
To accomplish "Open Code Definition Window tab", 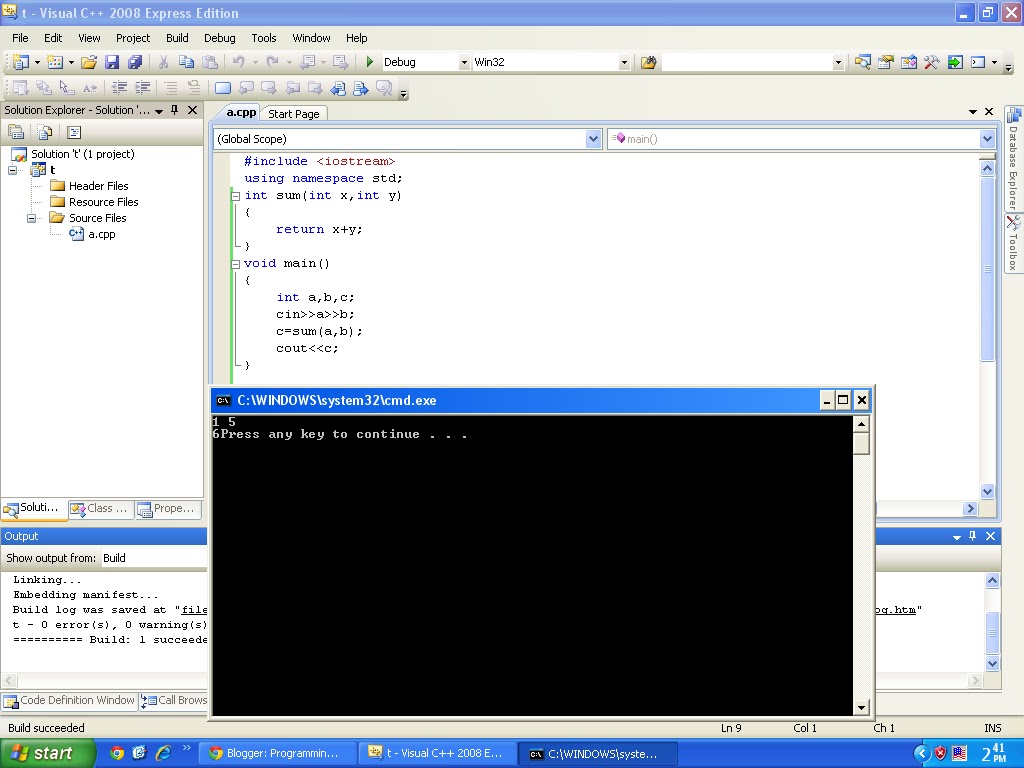I will coord(69,700).
